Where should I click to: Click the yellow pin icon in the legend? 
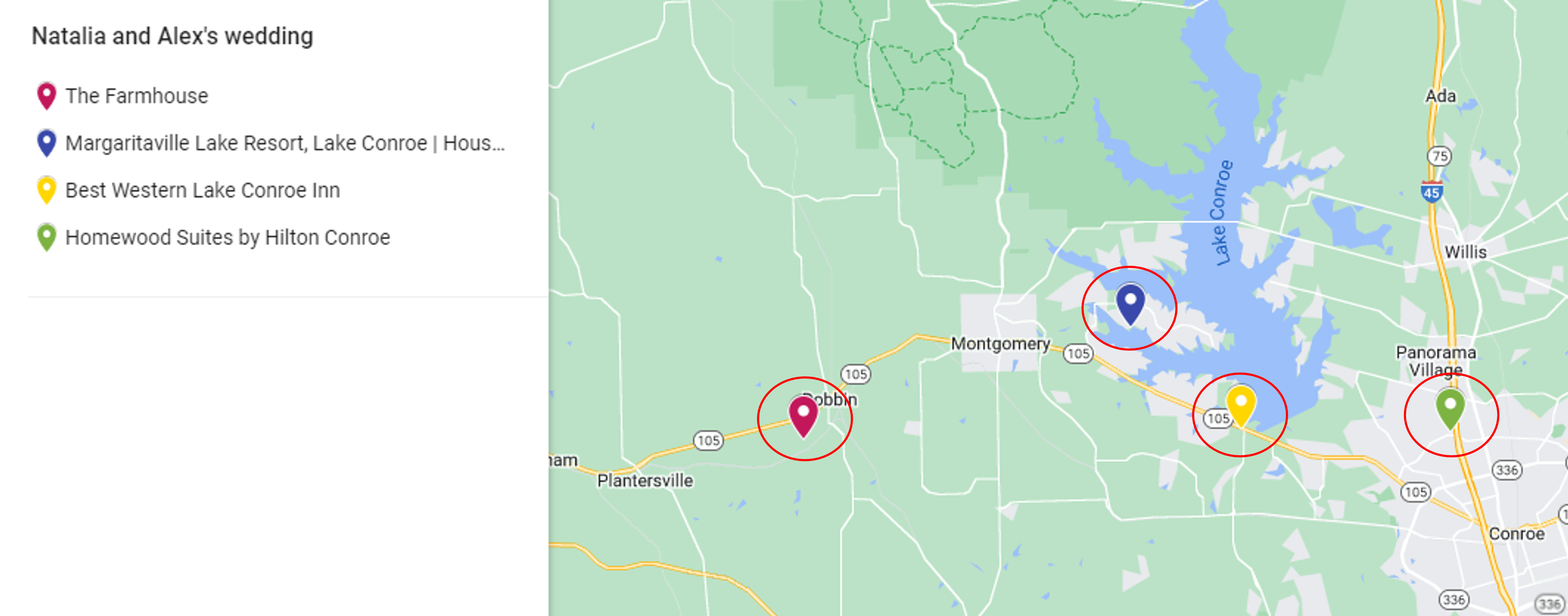point(47,190)
